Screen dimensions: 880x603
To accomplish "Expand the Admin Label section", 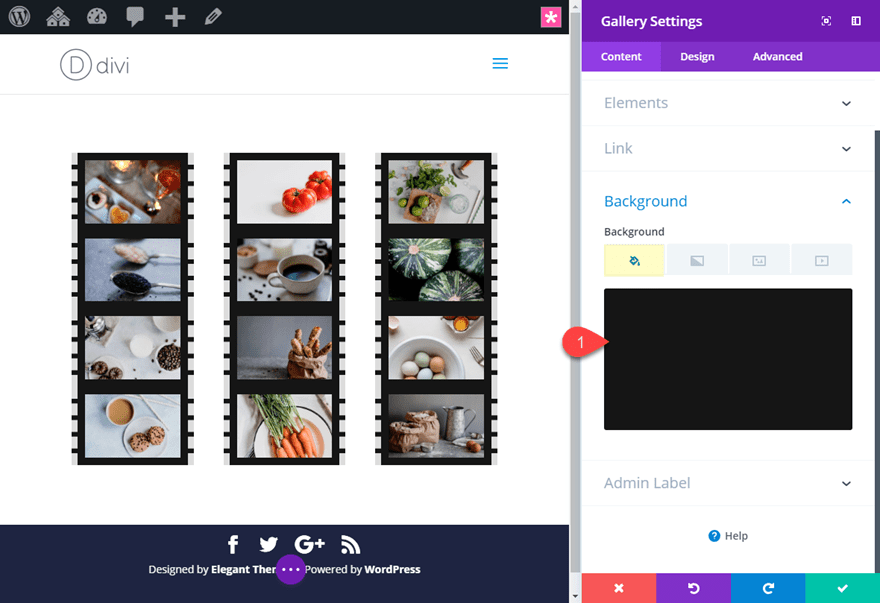I will pyautogui.click(x=727, y=483).
